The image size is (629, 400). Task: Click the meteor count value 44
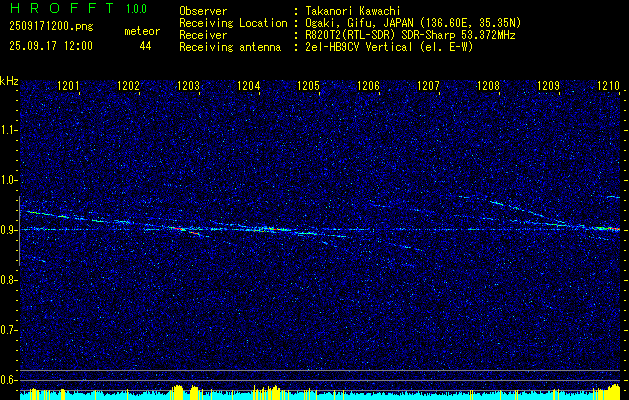pos(145,46)
